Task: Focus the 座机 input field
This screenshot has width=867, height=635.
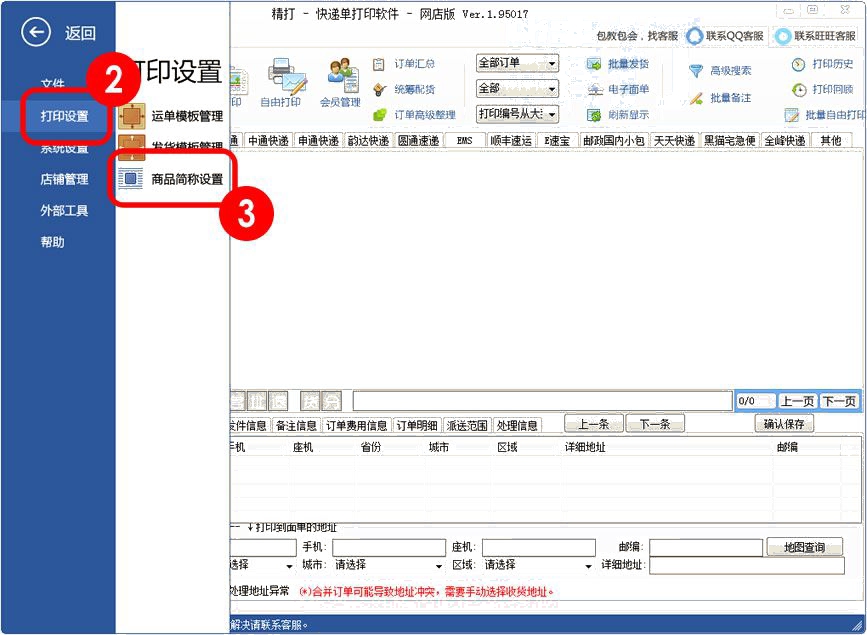Action: click(x=539, y=548)
